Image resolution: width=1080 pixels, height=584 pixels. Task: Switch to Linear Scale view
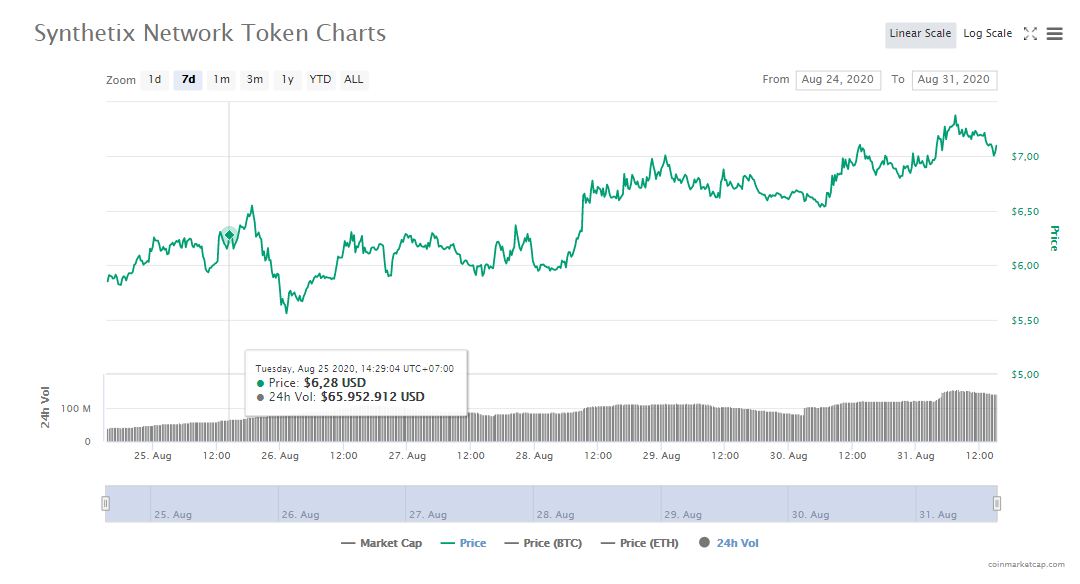(920, 33)
